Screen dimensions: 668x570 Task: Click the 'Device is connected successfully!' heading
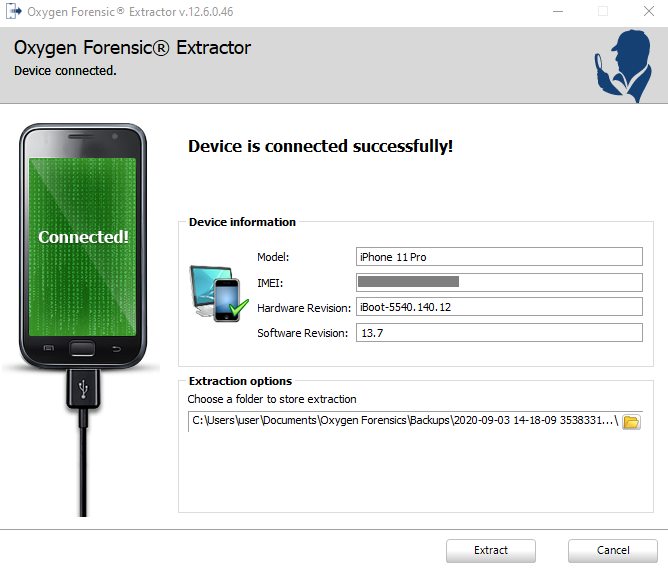tap(320, 146)
